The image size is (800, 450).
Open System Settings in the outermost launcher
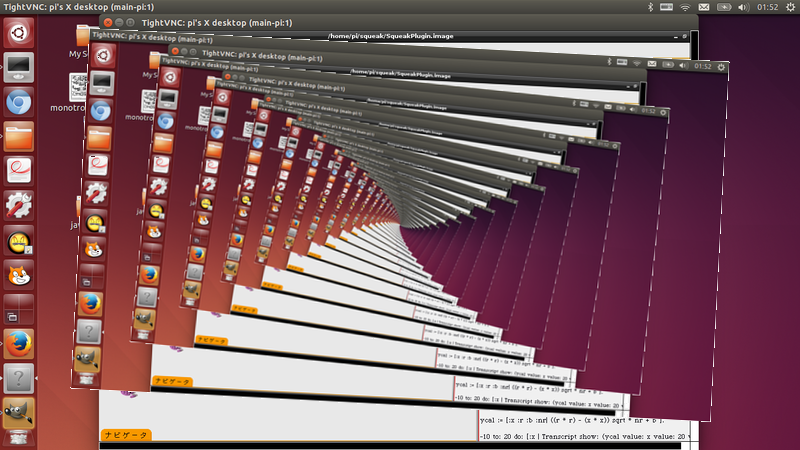(x=19, y=205)
